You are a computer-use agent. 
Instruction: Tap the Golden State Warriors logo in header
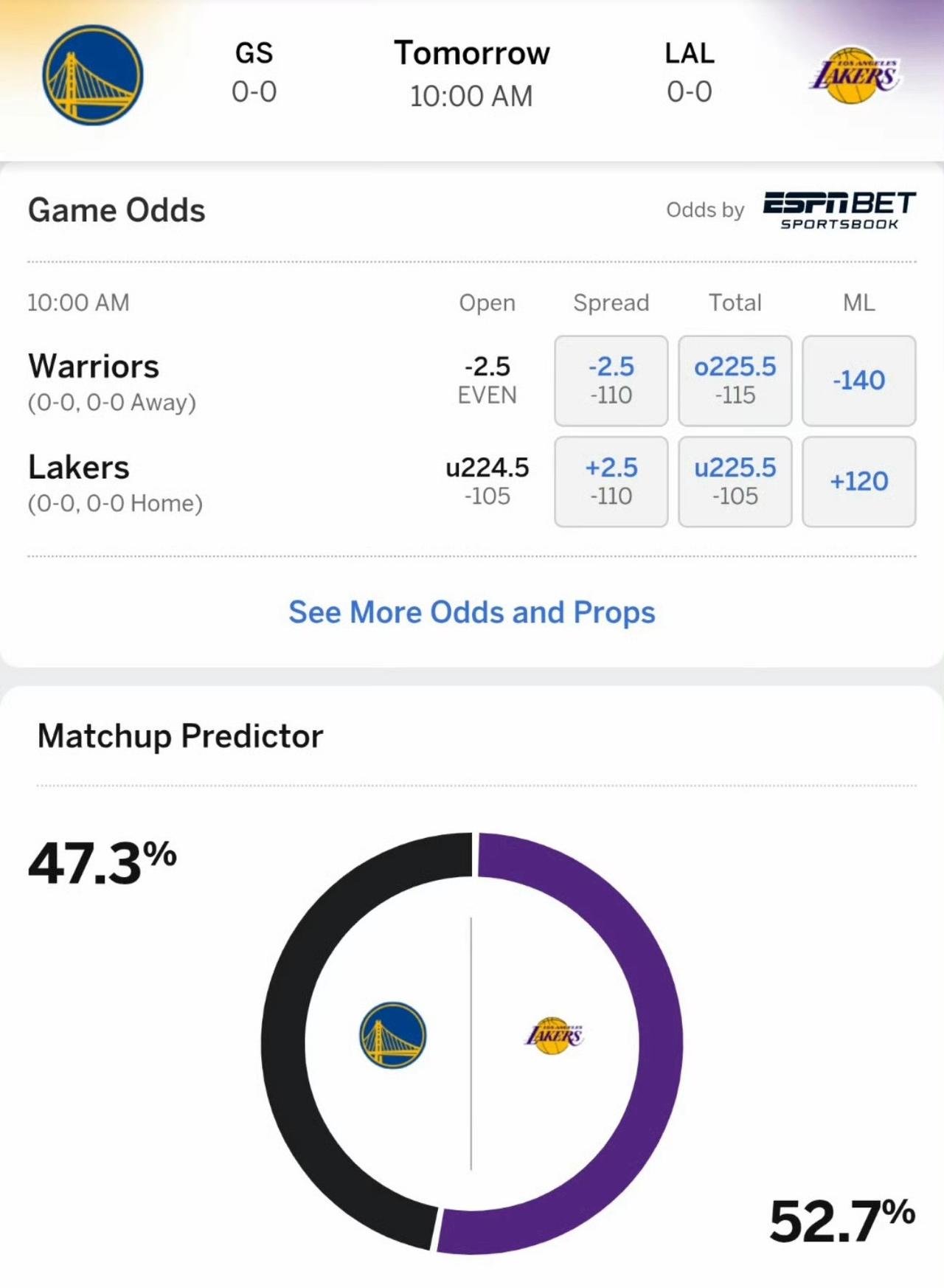tap(92, 75)
